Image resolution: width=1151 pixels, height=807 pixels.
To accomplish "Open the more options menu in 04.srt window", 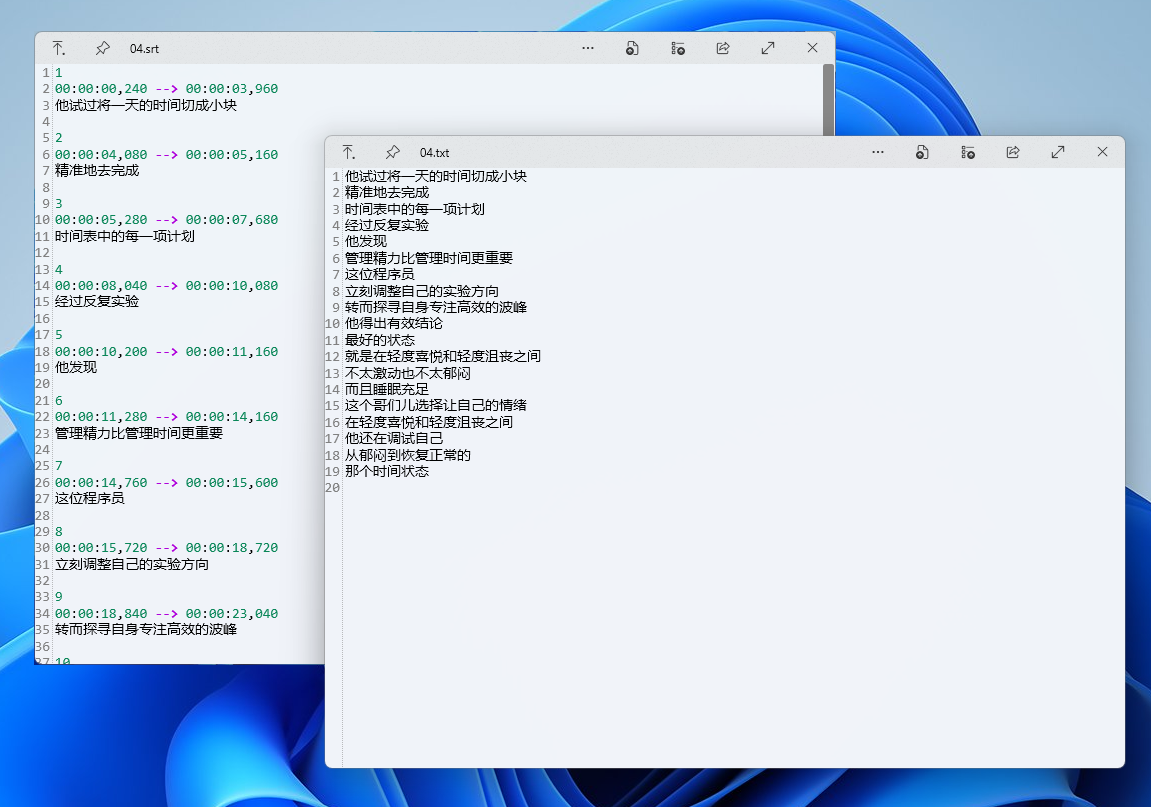I will [x=588, y=48].
